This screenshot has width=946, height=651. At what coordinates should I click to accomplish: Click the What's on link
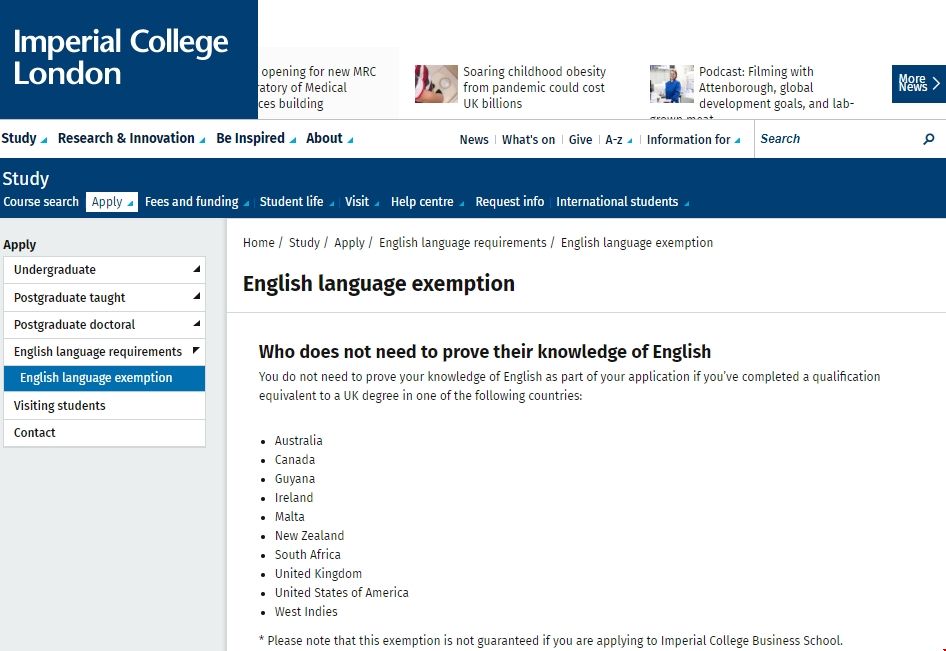point(528,140)
